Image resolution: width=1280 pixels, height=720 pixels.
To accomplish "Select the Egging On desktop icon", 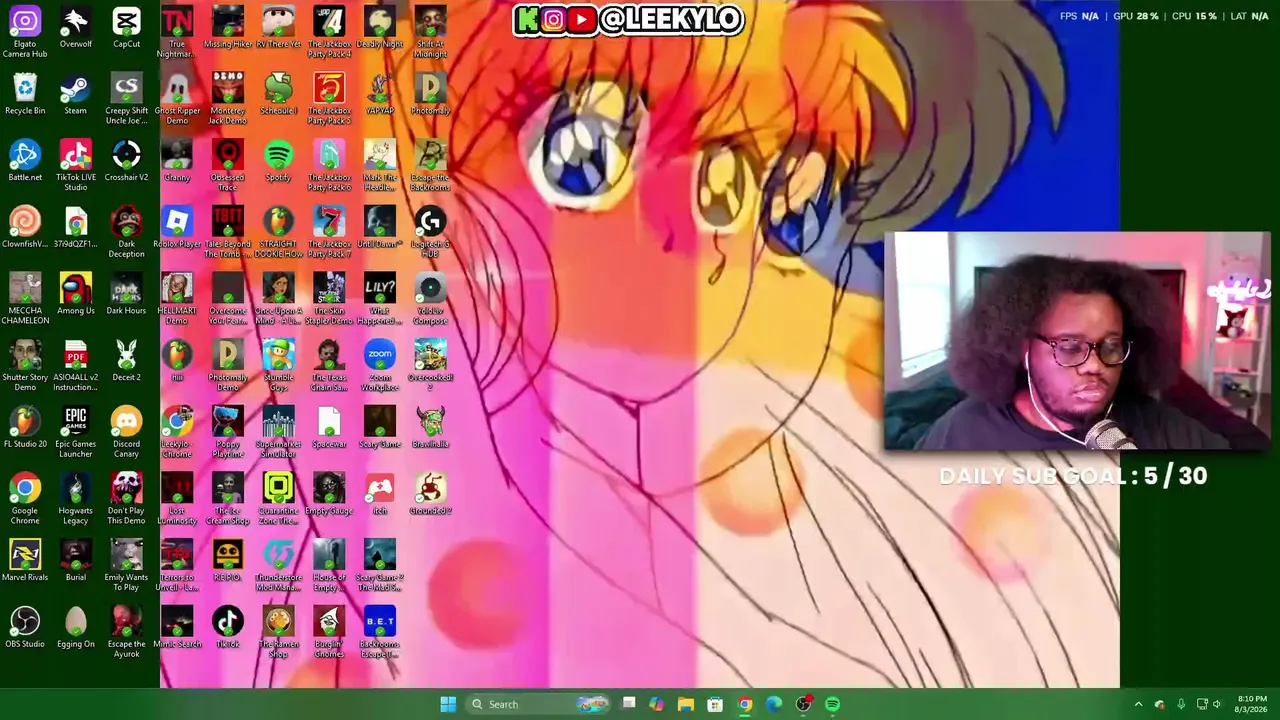I will (x=76, y=628).
